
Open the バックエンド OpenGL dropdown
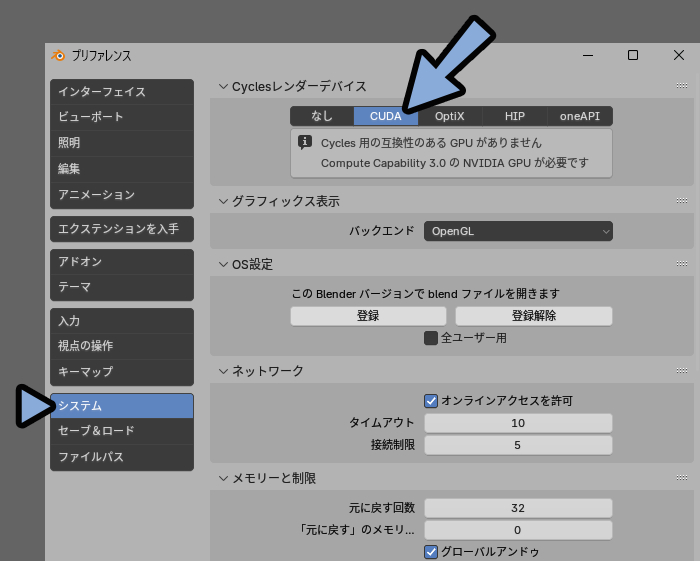pyautogui.click(x=518, y=231)
